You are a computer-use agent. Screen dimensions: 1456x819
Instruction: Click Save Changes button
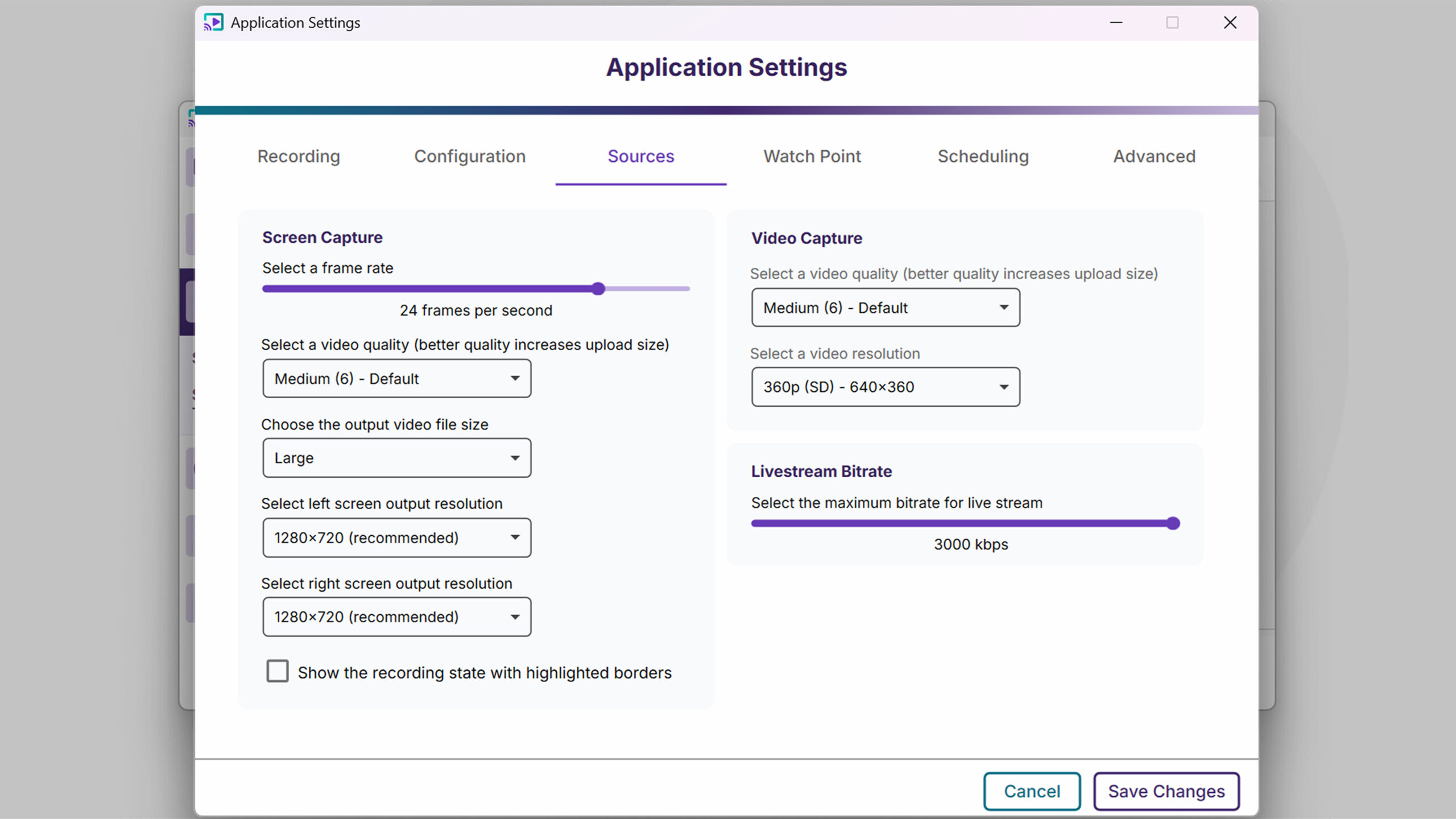coord(1166,791)
